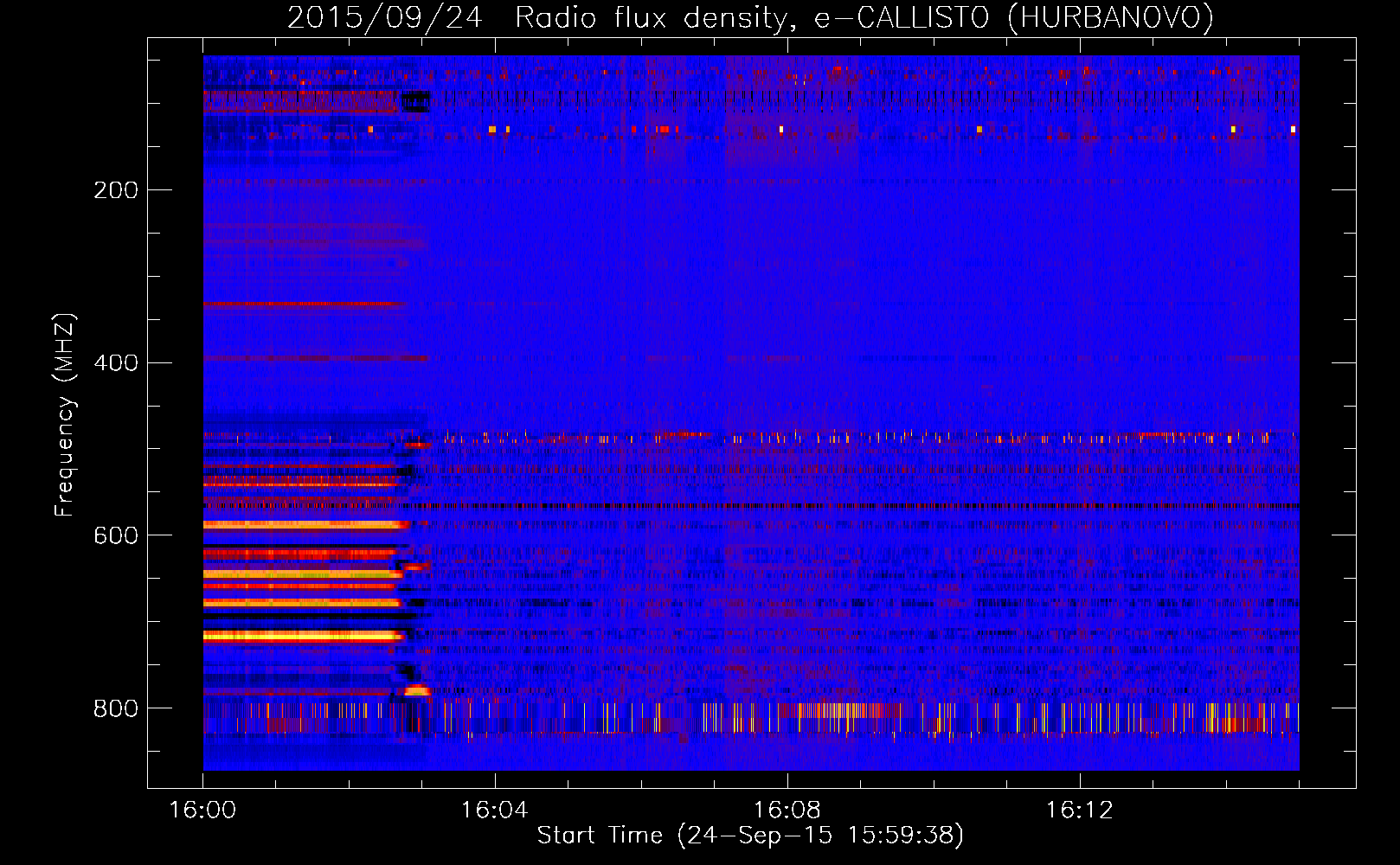Image resolution: width=1400 pixels, height=865 pixels.
Task: Select the 400 frequency tick label
Action: (x=116, y=363)
